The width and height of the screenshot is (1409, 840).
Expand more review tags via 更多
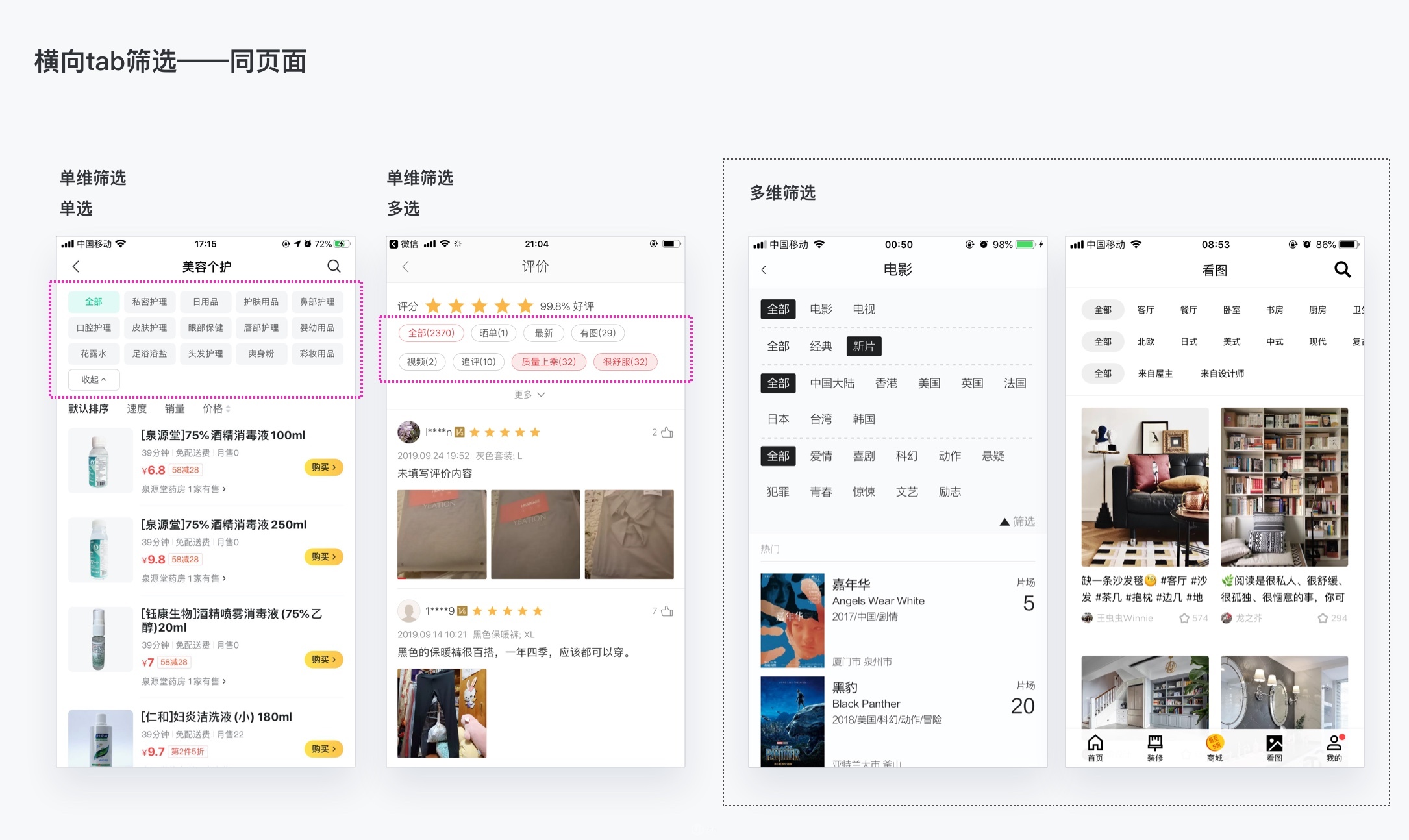529,395
